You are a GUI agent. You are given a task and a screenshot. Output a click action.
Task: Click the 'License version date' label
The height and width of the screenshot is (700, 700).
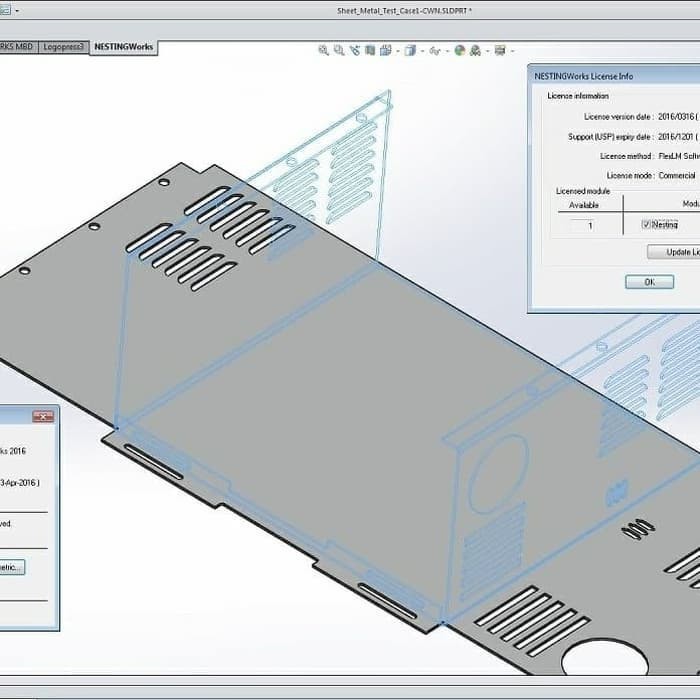(x=619, y=117)
